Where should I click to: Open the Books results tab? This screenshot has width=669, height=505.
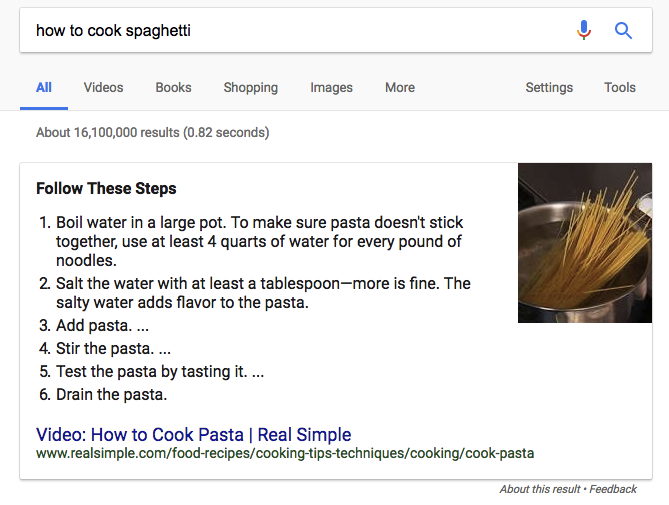click(173, 87)
